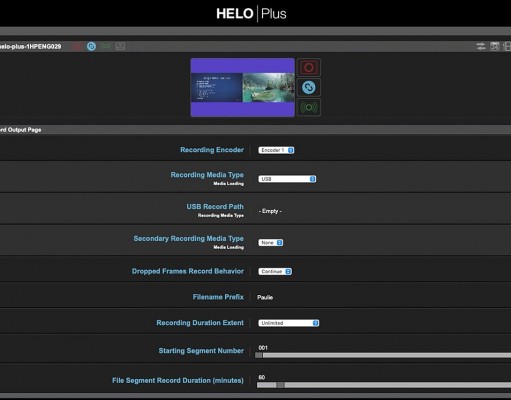The width and height of the screenshot is (511, 400).
Task: Click the small green stream icon in header bar
Action: (106, 46)
